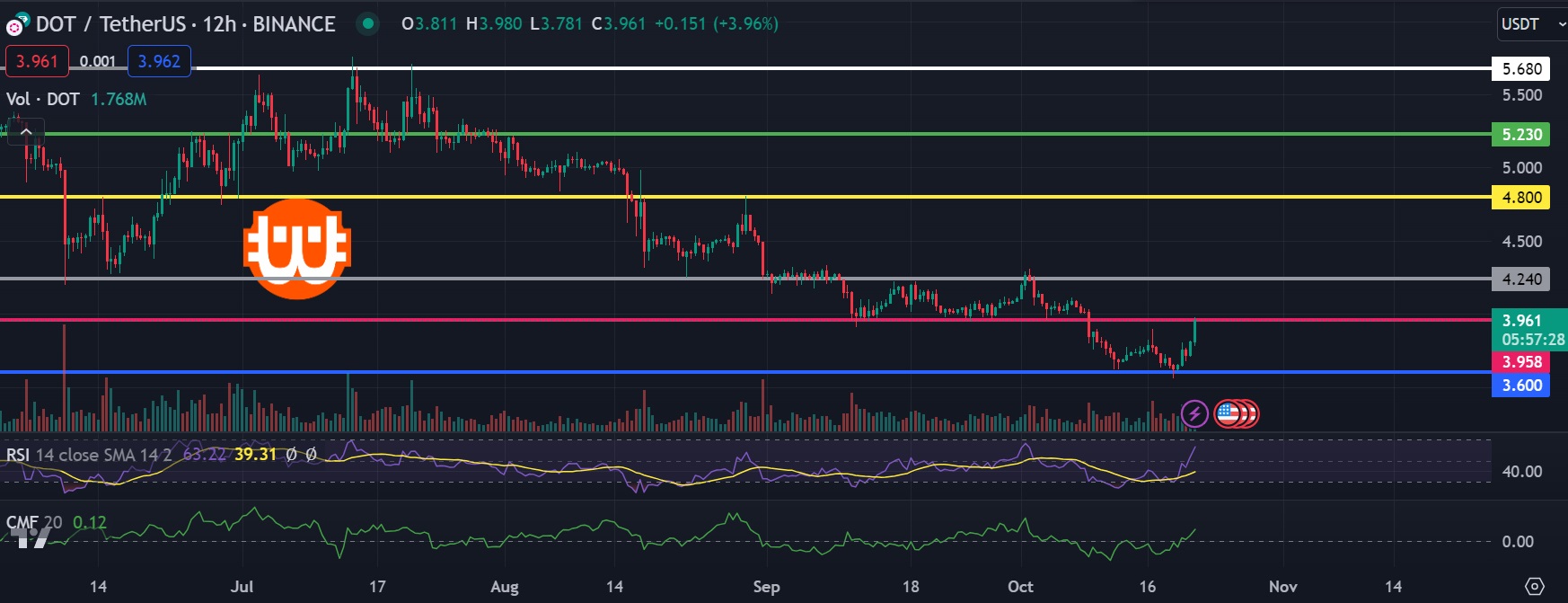1568x603 pixels.
Task: Open the USDT currency dropdown
Action: point(1531,24)
